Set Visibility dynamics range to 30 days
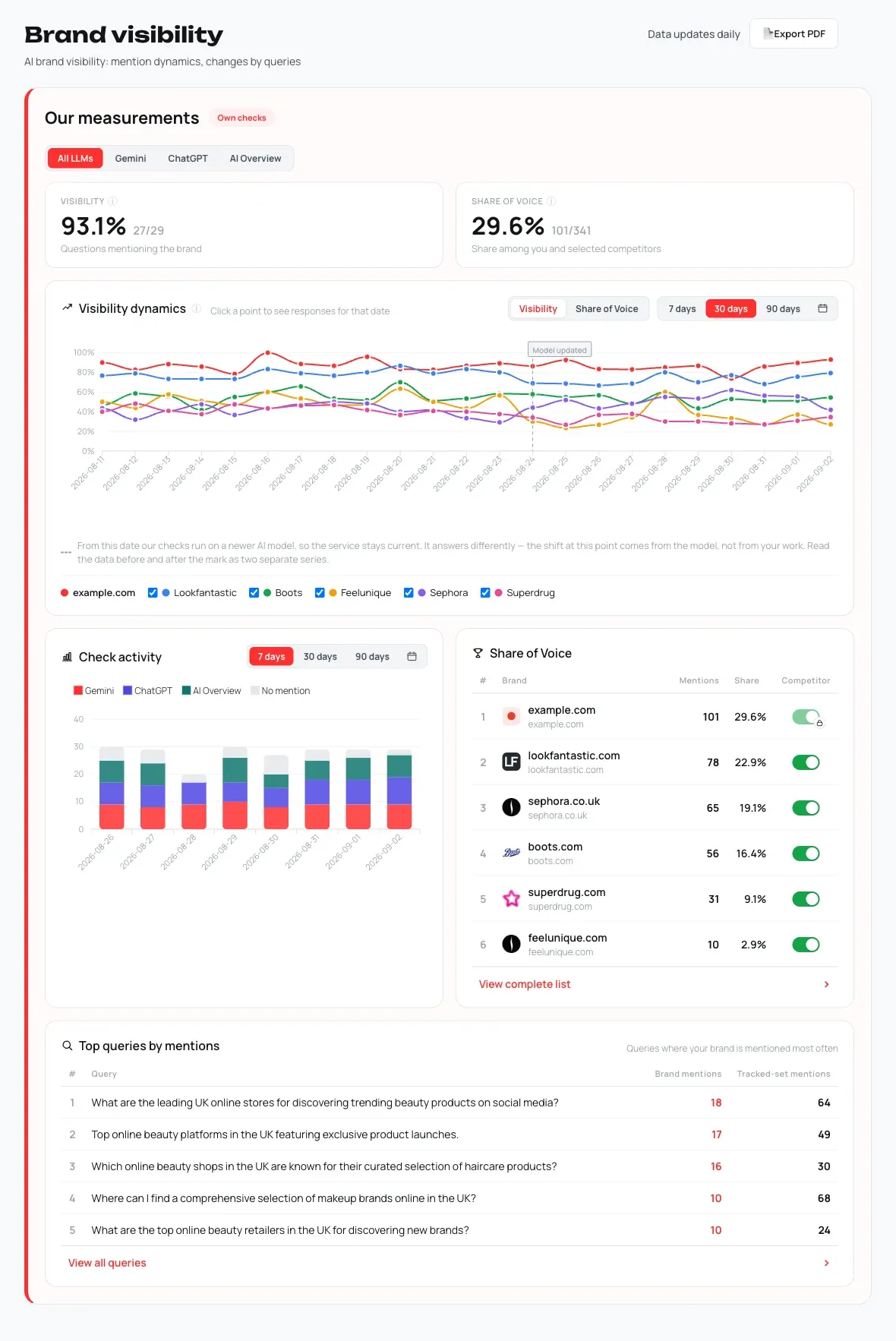Screen dimensions: 896x1341 click(730, 309)
